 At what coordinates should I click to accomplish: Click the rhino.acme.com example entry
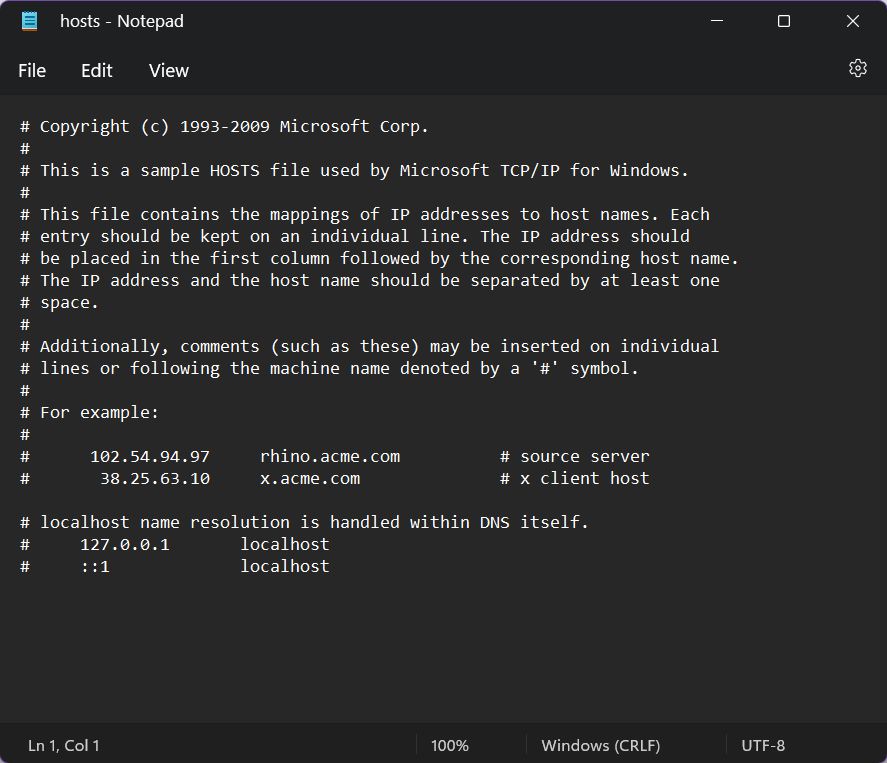[x=330, y=456]
